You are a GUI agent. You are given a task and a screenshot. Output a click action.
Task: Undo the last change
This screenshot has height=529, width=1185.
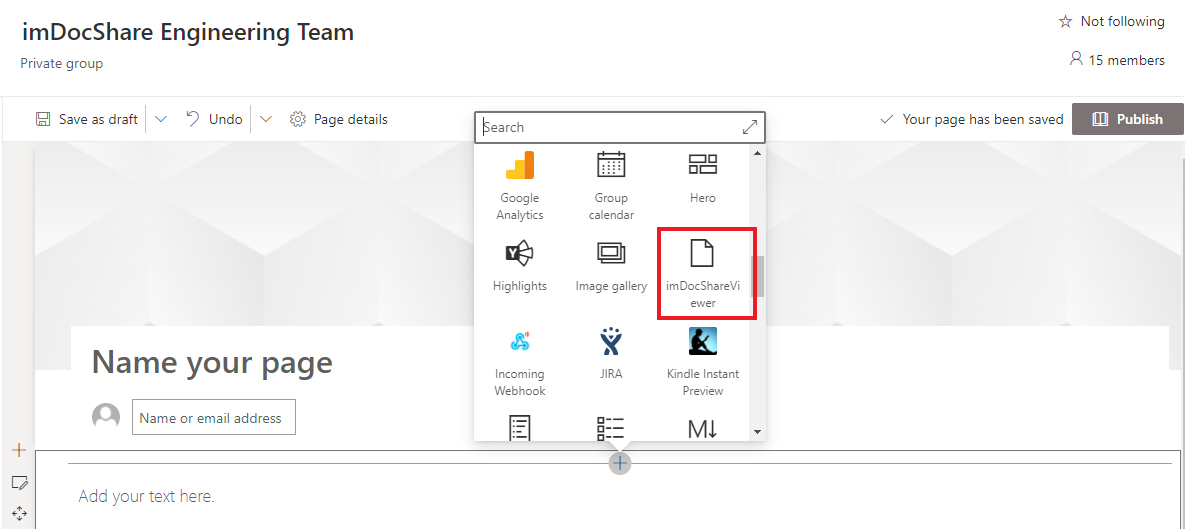(215, 119)
